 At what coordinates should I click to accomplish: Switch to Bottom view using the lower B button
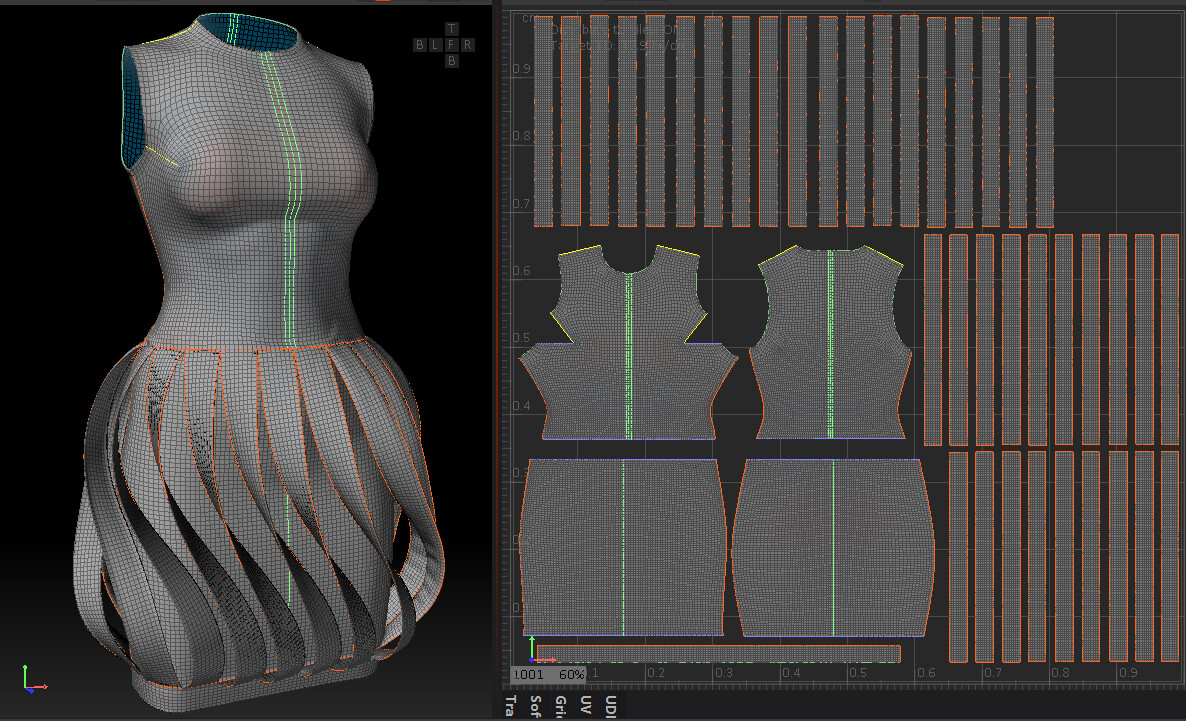click(x=452, y=60)
